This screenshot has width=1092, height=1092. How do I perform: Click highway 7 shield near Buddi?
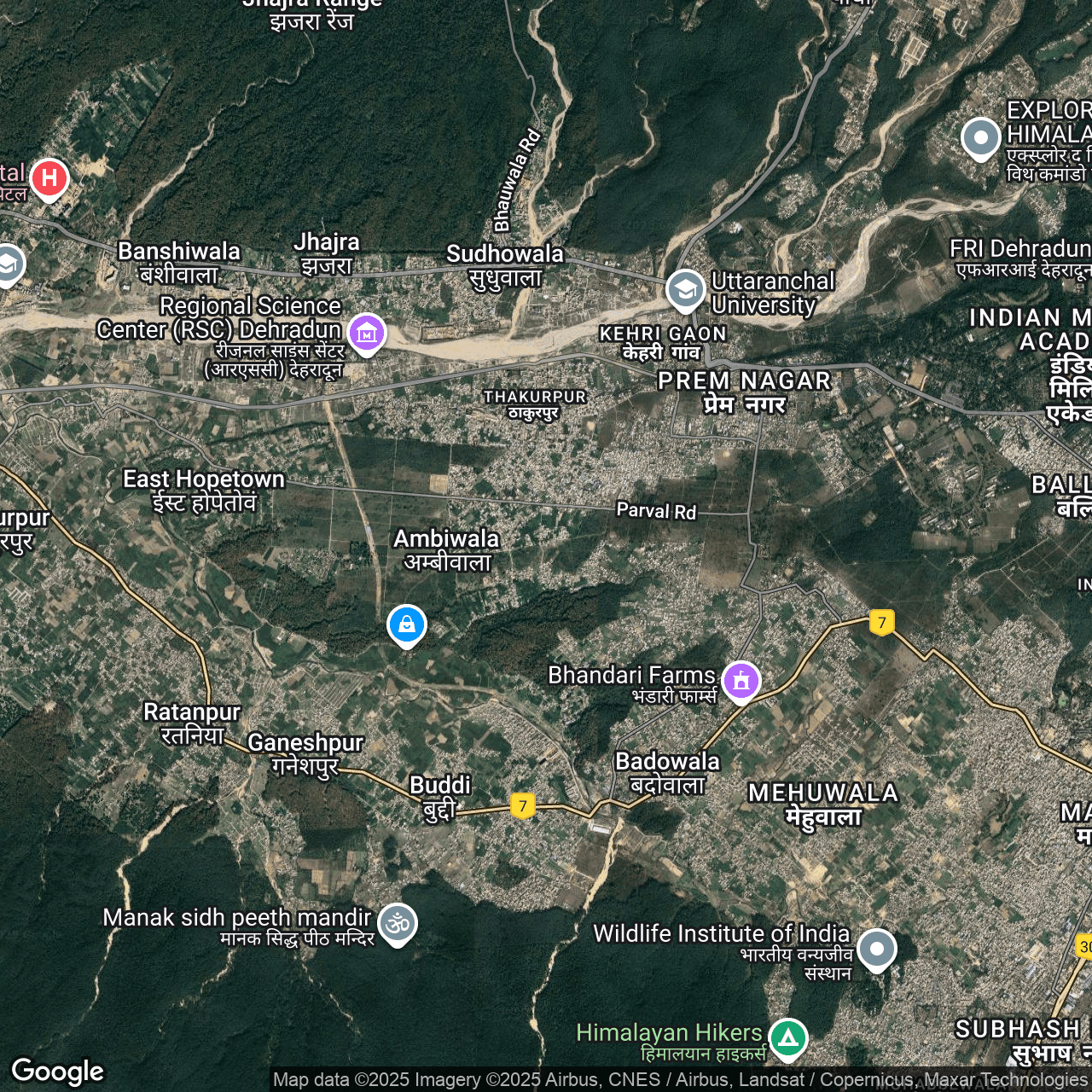pyautogui.click(x=522, y=805)
